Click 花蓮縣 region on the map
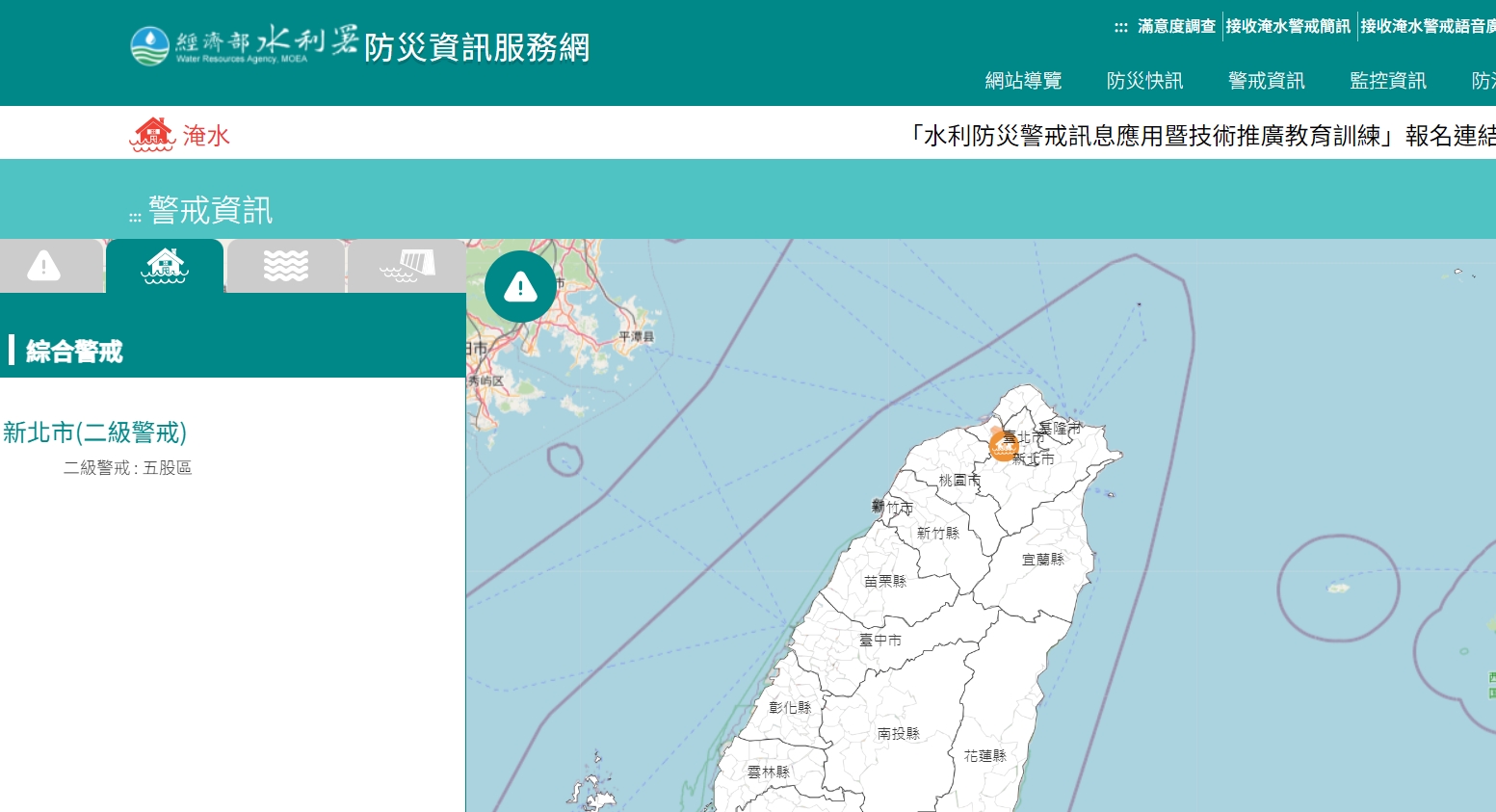1496x812 pixels. coord(985,756)
